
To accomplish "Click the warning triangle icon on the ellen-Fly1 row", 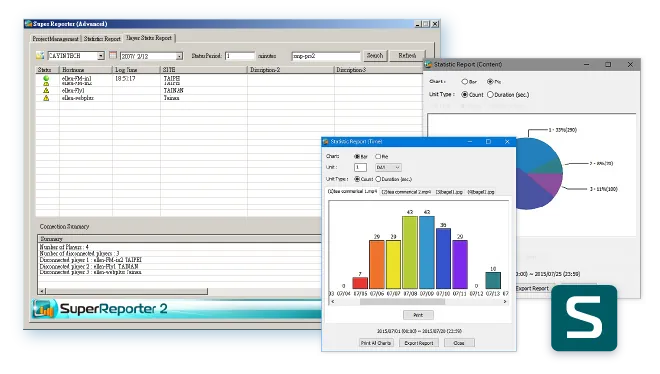I will (x=46, y=90).
